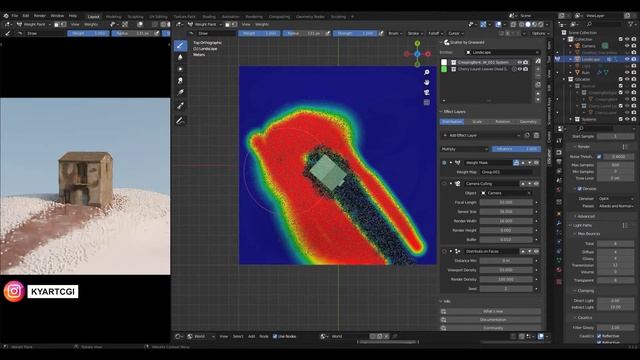Viewport: 640px width, 360px height.
Task: Toggle Reflective caustics checkbox
Action: click(599, 336)
